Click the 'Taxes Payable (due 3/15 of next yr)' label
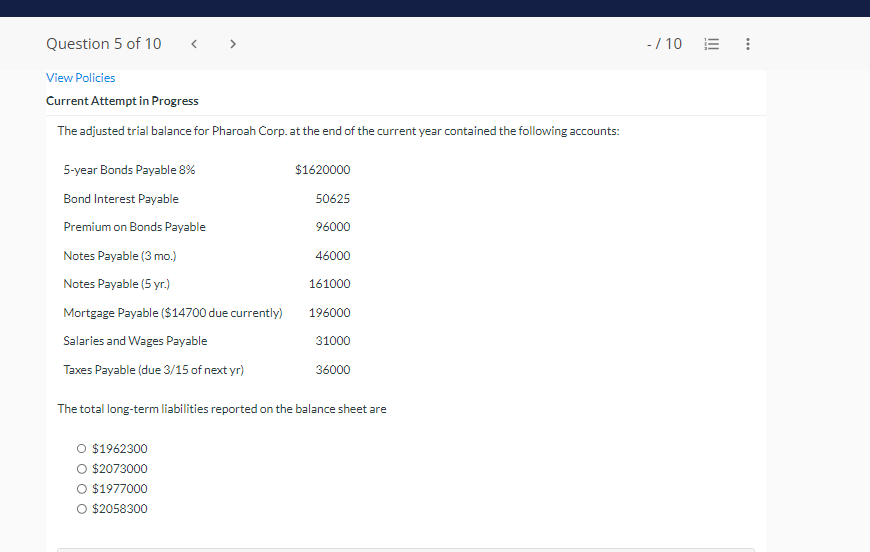 [154, 370]
